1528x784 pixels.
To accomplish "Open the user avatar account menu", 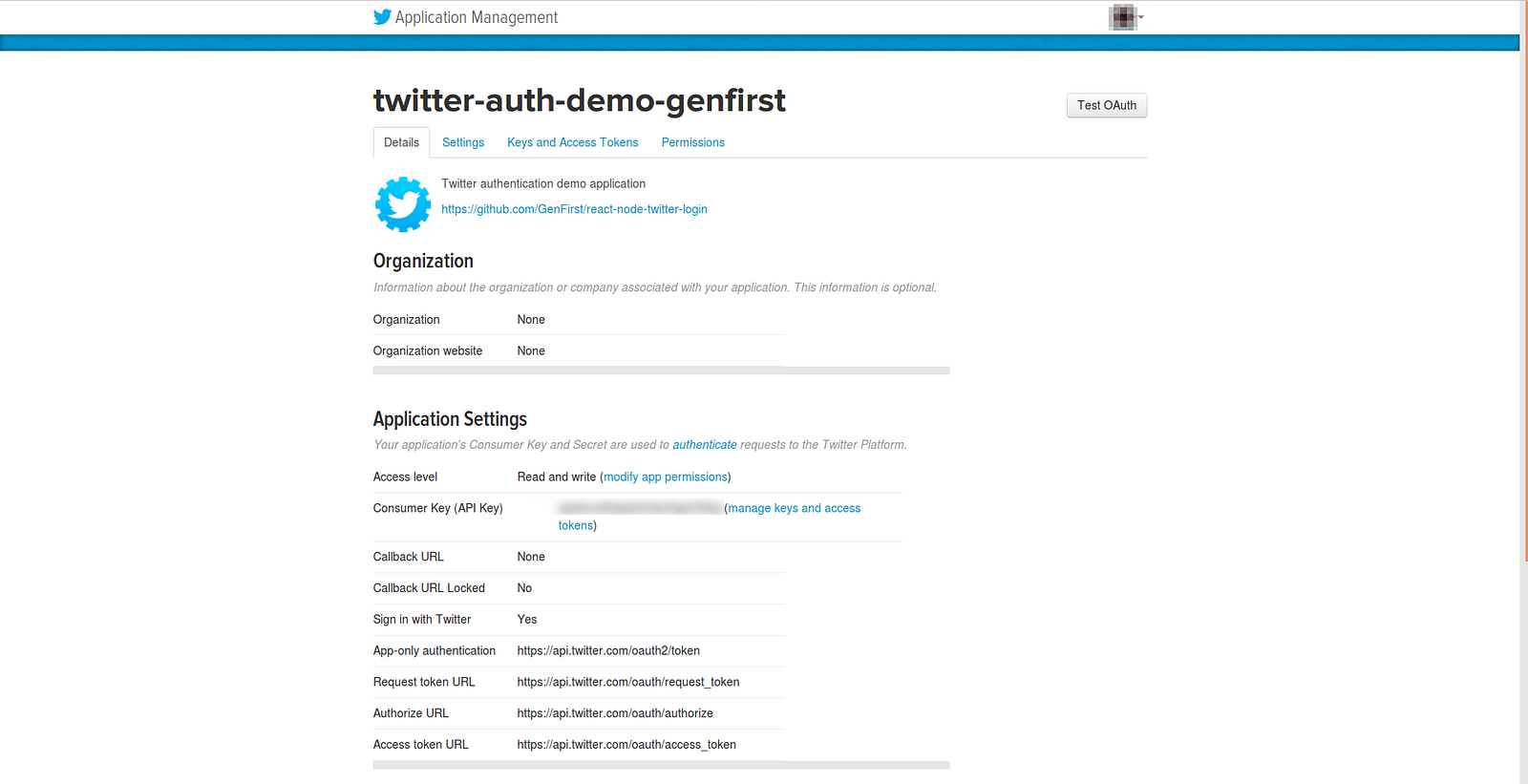I will 1125,17.
